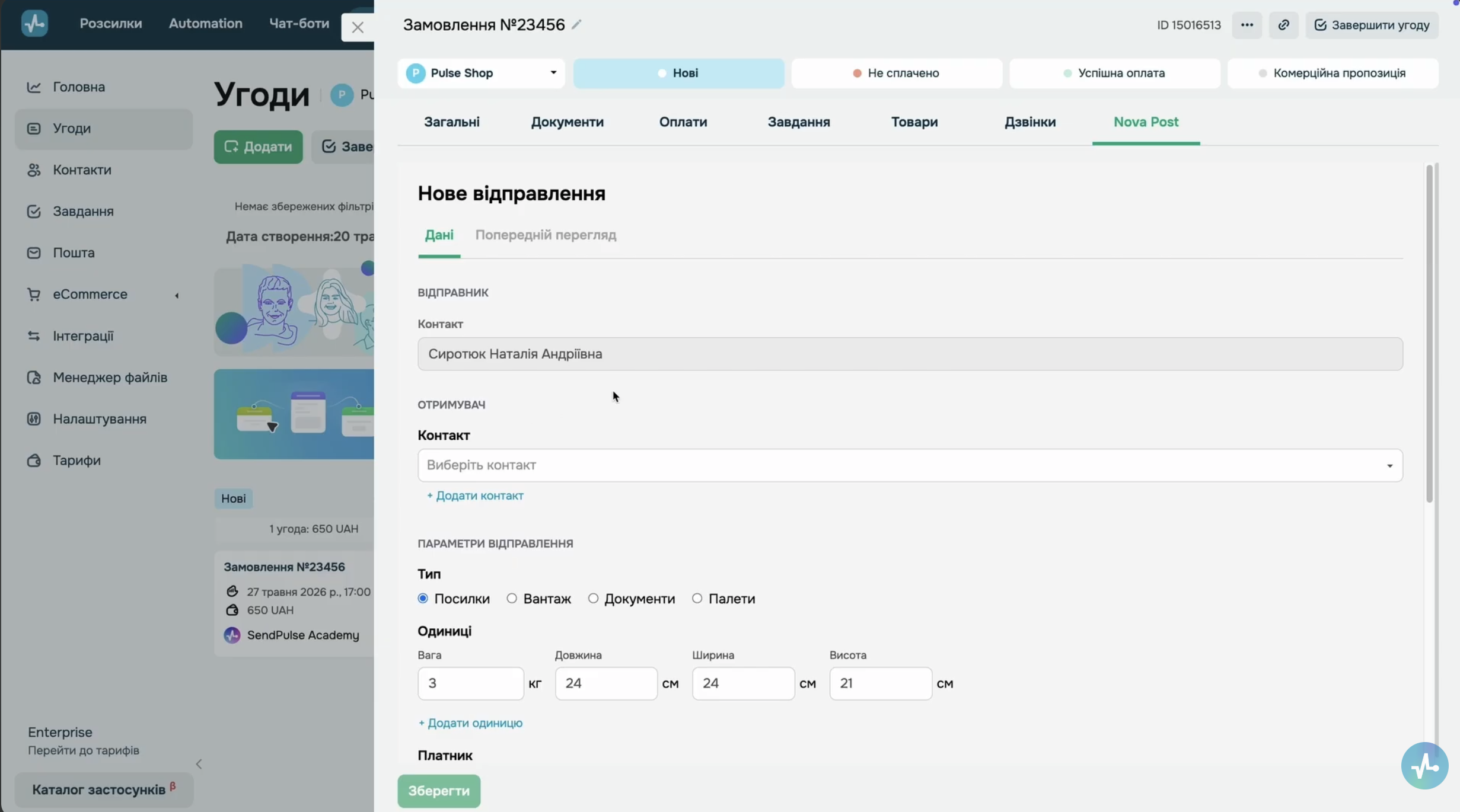Viewport: 1460px width, 812px height.
Task: Open the Оплати tab
Action: coord(683,122)
